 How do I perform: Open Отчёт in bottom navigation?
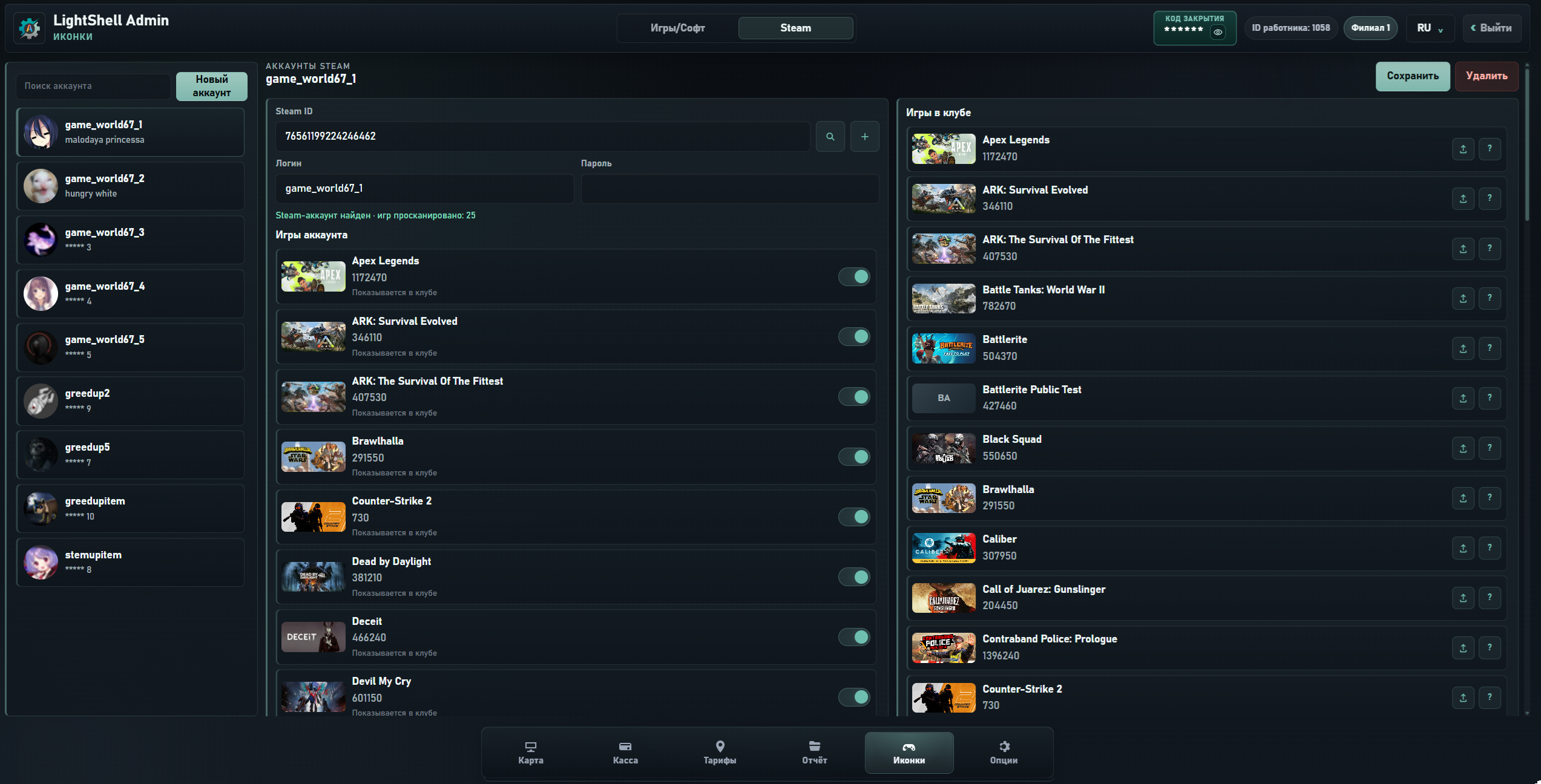coord(814,753)
